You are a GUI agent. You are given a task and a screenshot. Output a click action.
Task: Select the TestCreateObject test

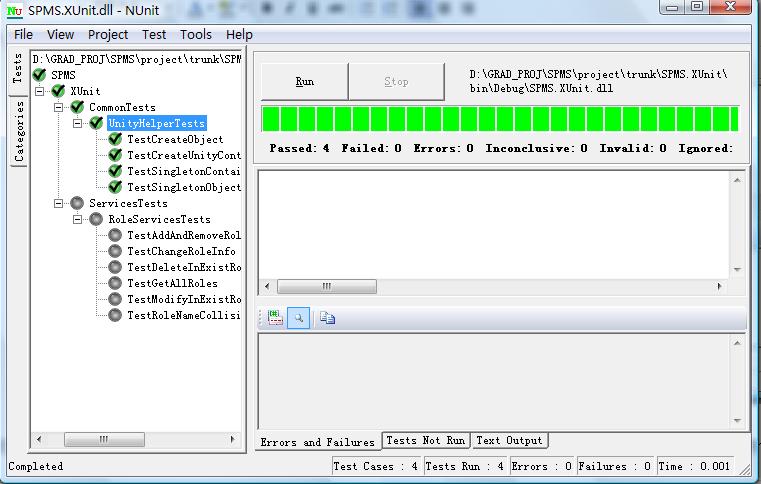175,139
